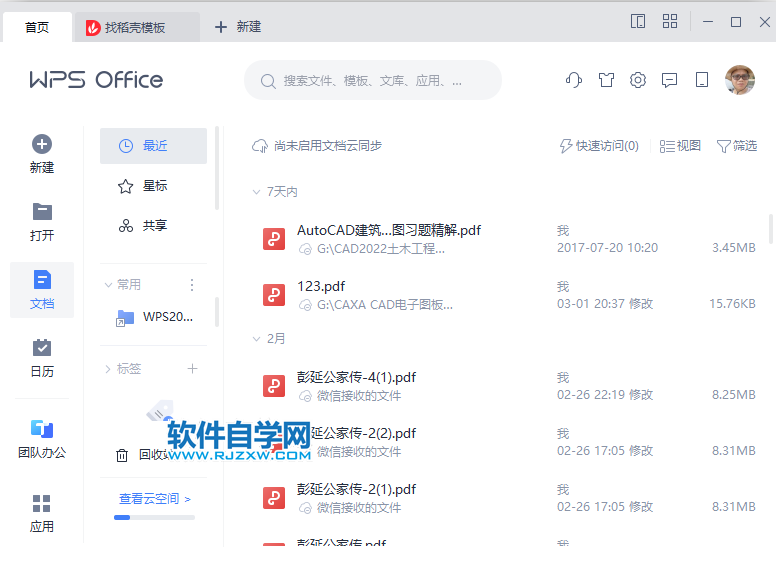This screenshot has width=776, height=561.
Task: Click the 8.25MB file size
Action: (733, 395)
